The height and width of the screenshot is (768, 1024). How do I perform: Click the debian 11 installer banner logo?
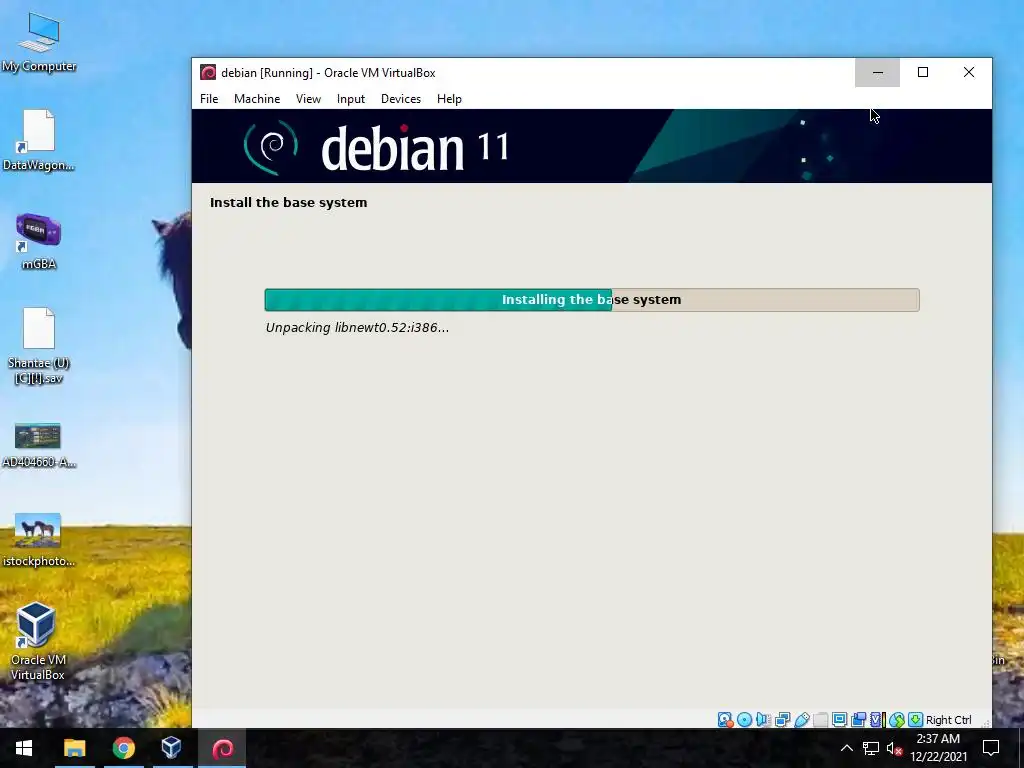tap(376, 147)
